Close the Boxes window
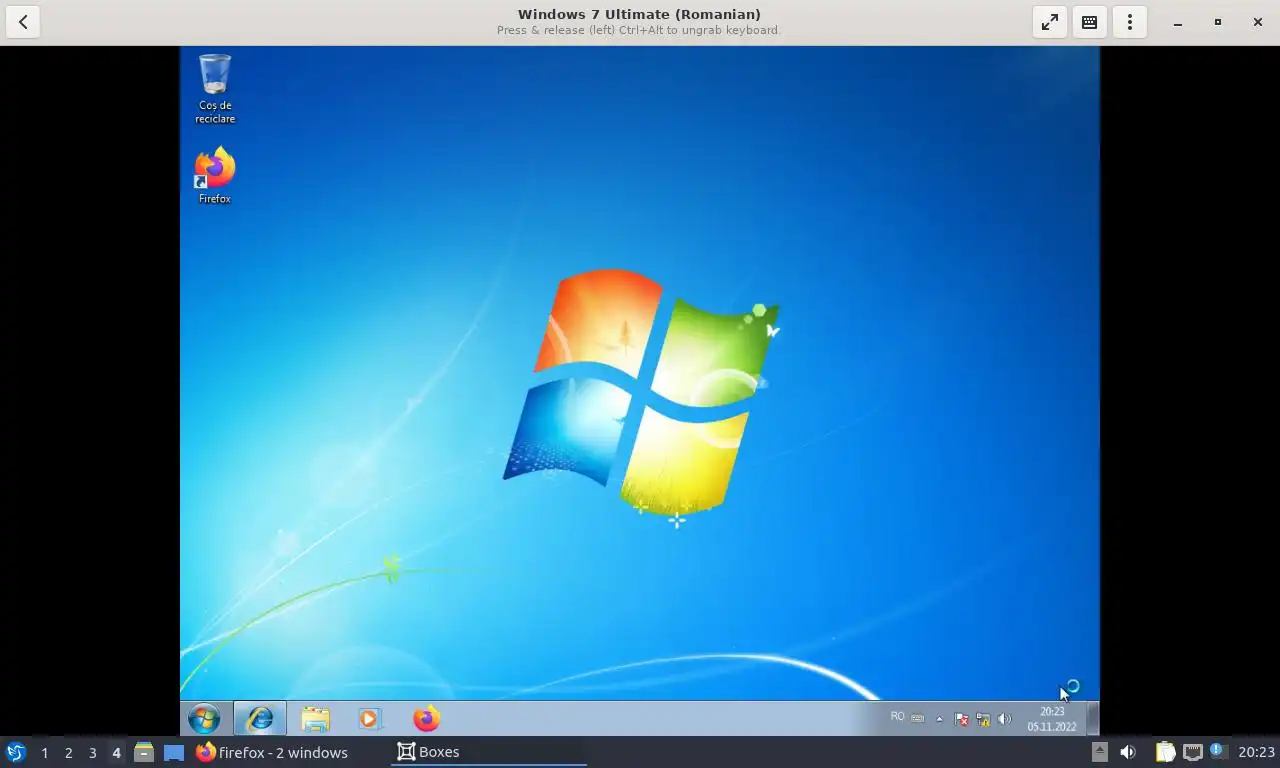The width and height of the screenshot is (1280, 768). (x=1258, y=22)
